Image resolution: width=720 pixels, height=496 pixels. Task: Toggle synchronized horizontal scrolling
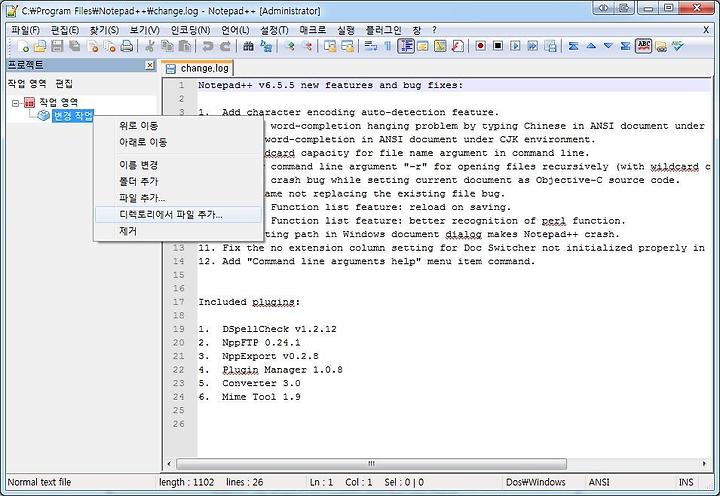point(348,46)
